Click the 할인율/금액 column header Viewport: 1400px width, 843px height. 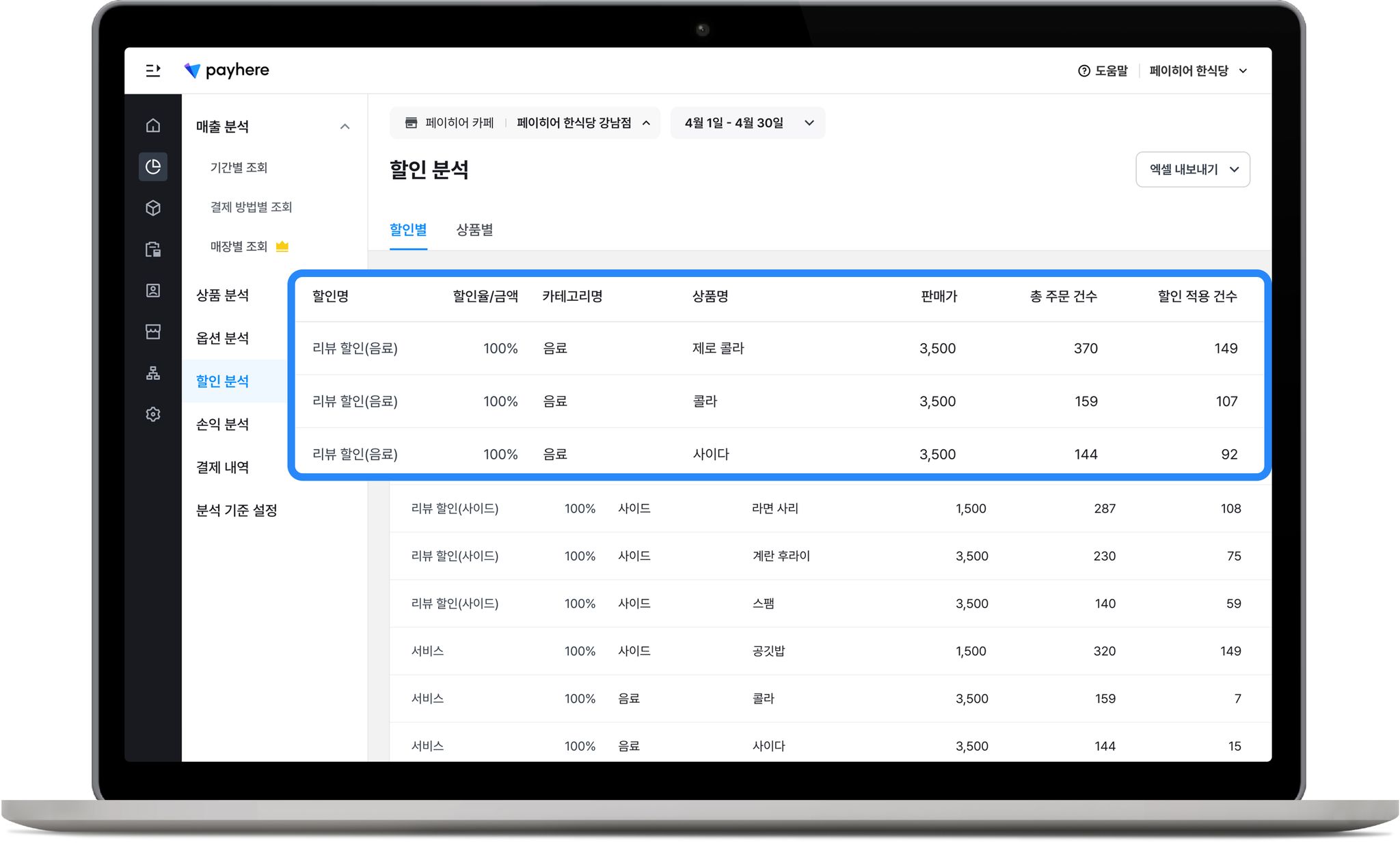pyautogui.click(x=485, y=296)
